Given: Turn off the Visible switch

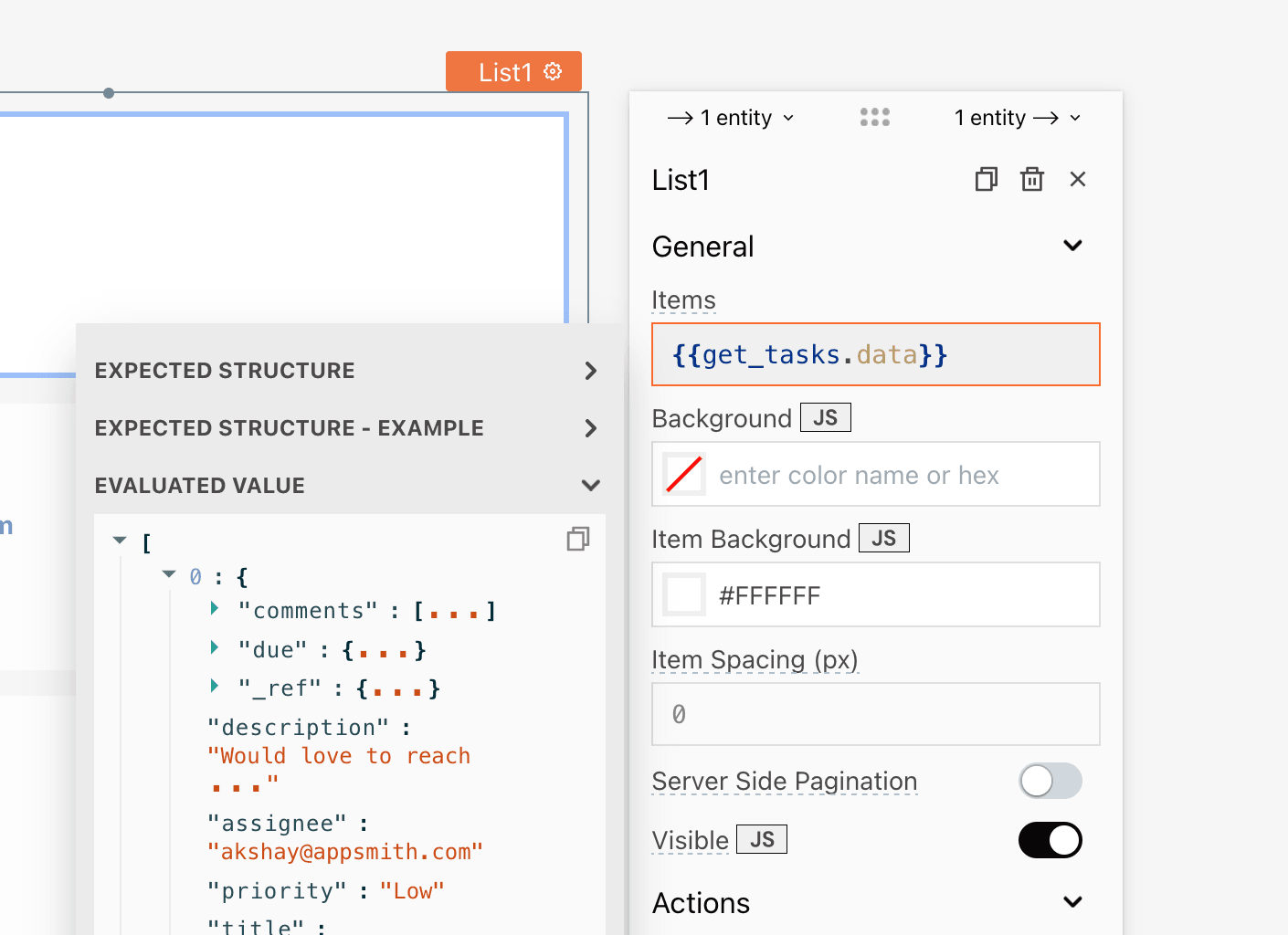Looking at the screenshot, I should coord(1050,840).
